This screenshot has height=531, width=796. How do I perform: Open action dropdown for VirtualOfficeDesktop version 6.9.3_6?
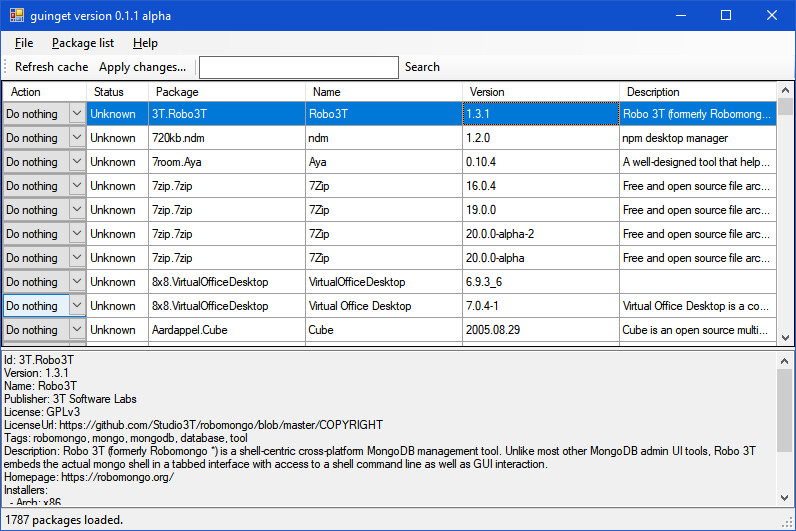click(x=77, y=282)
